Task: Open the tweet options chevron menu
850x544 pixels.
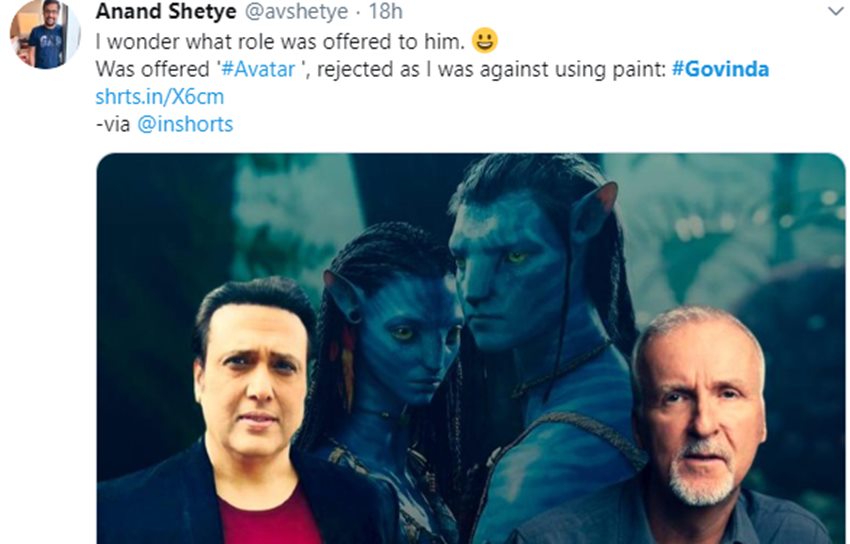Action: 835,11
